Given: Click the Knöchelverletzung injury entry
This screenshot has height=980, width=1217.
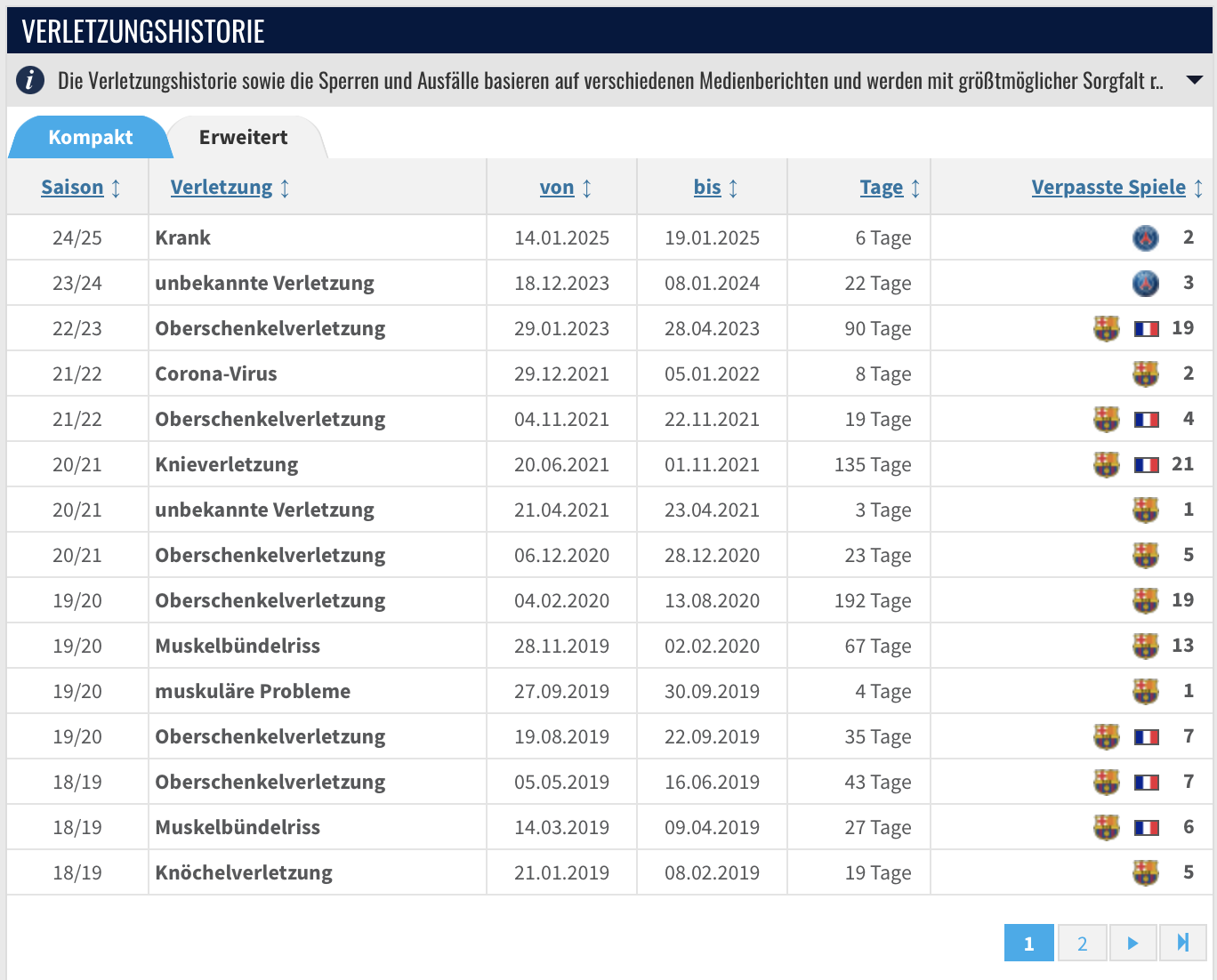Looking at the screenshot, I should [244, 872].
